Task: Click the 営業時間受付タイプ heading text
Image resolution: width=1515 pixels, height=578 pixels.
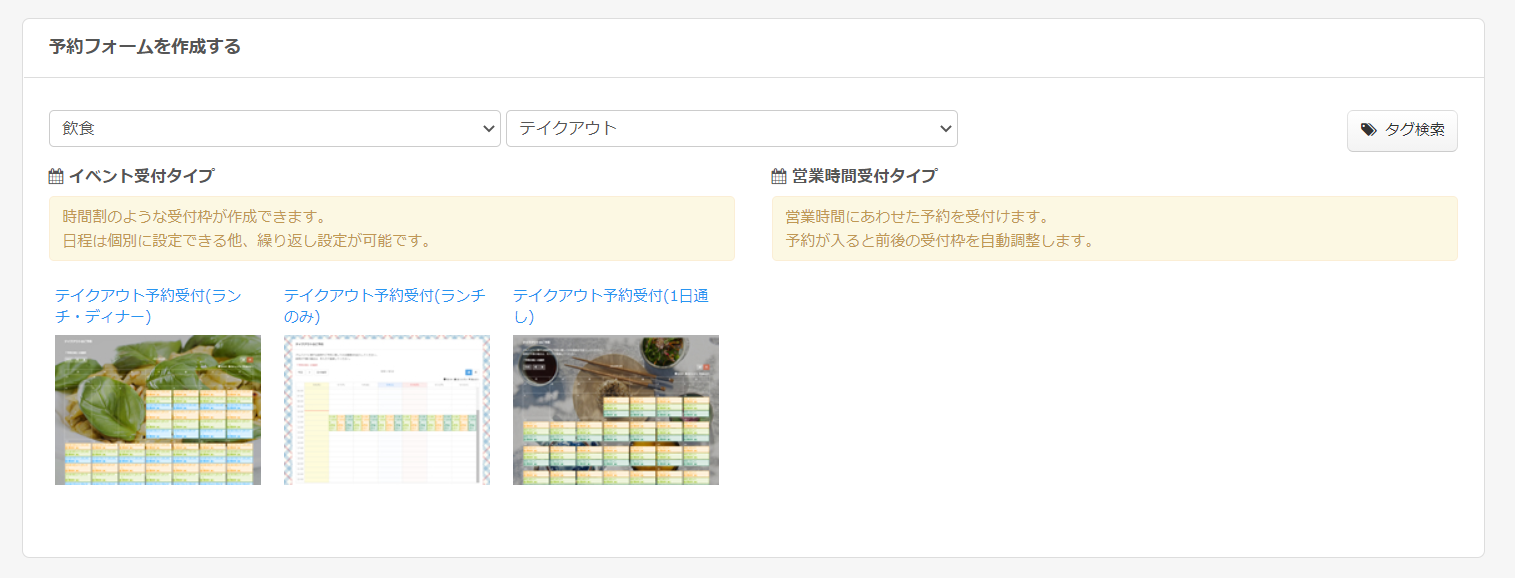Action: coord(864,177)
